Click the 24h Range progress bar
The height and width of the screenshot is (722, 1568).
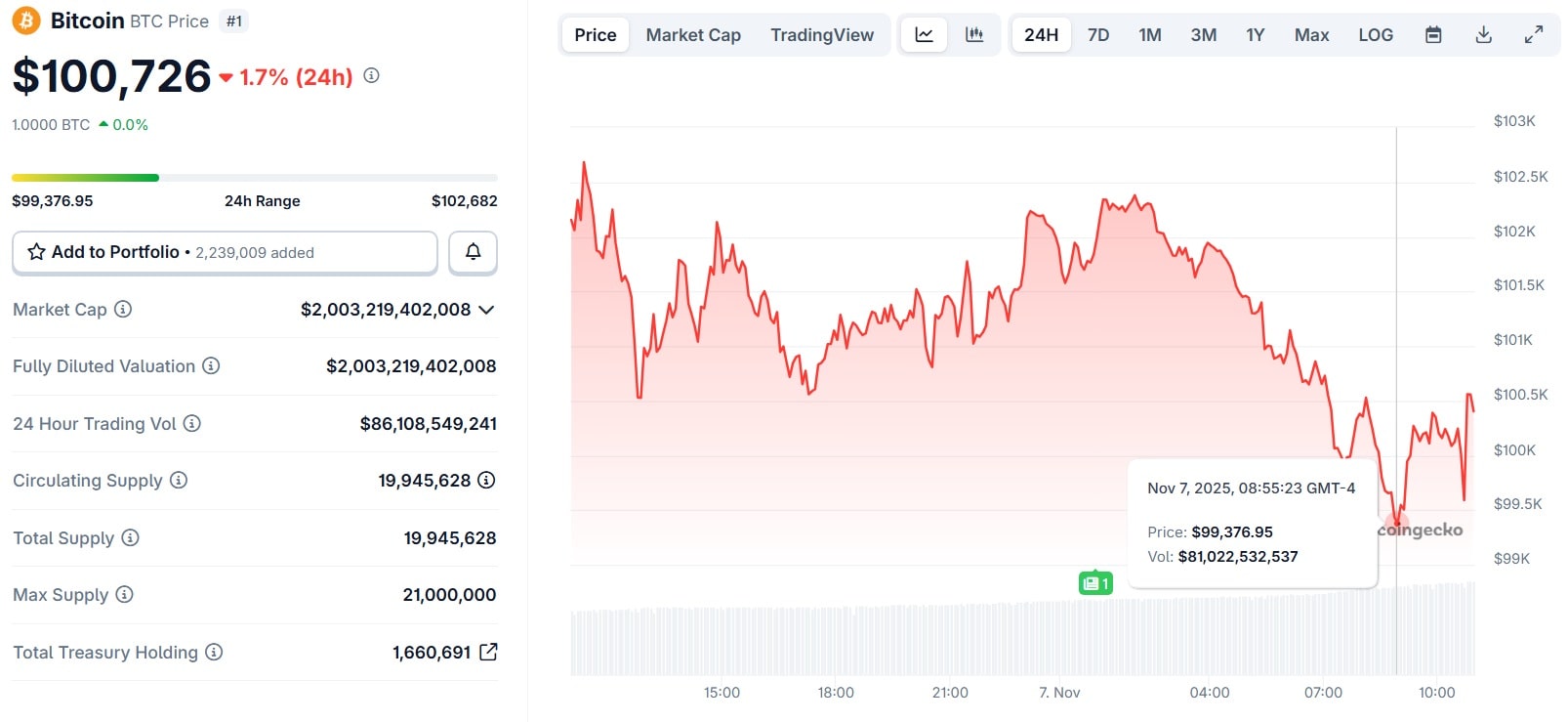(x=254, y=178)
